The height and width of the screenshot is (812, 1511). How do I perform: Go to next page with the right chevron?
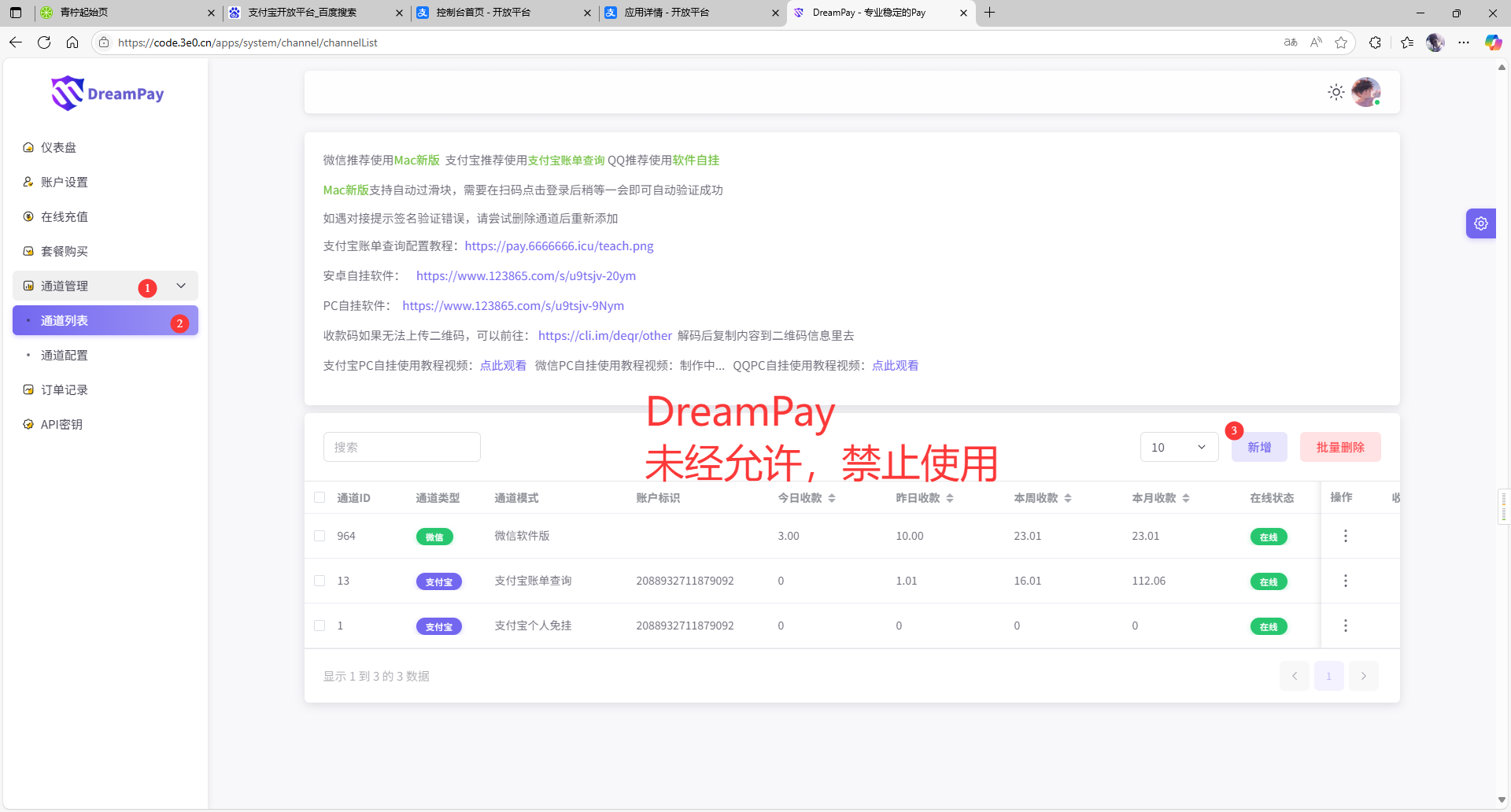click(1363, 676)
